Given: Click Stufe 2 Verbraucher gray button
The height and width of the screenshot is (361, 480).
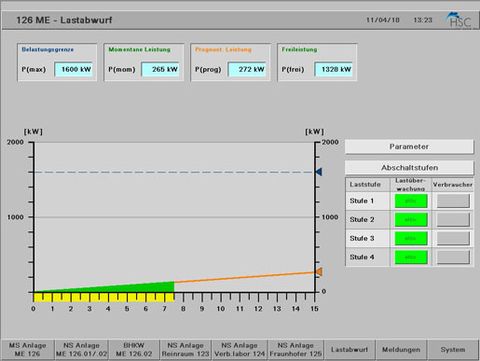Looking at the screenshot, I should point(453,220).
